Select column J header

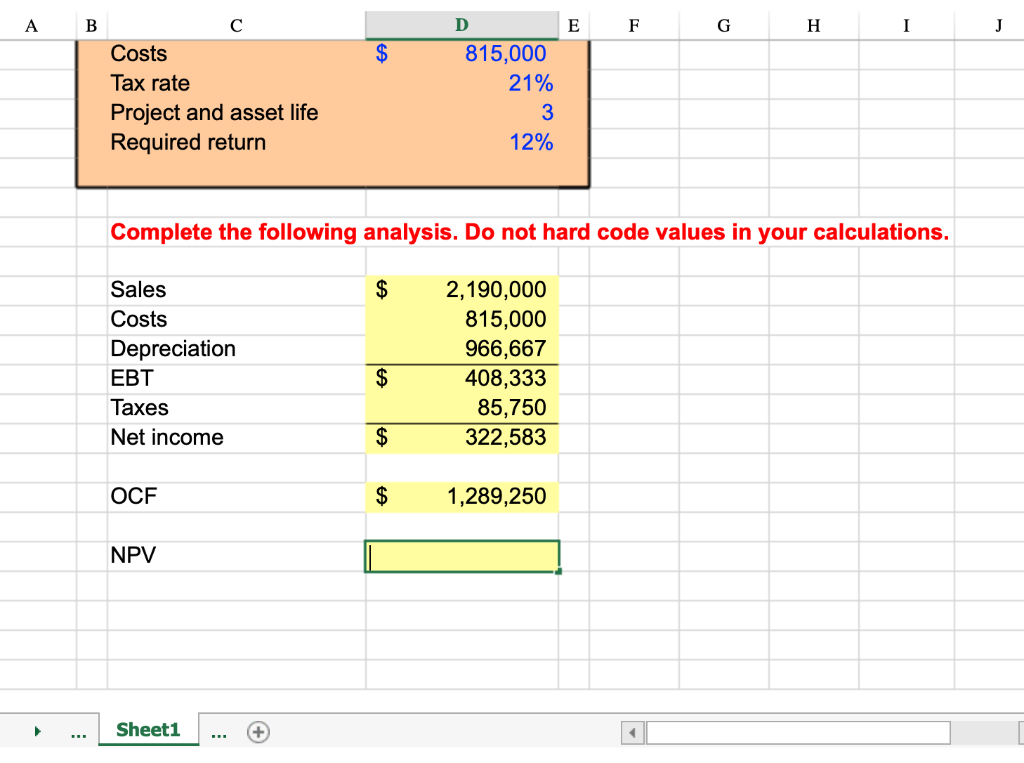pyautogui.click(x=998, y=25)
